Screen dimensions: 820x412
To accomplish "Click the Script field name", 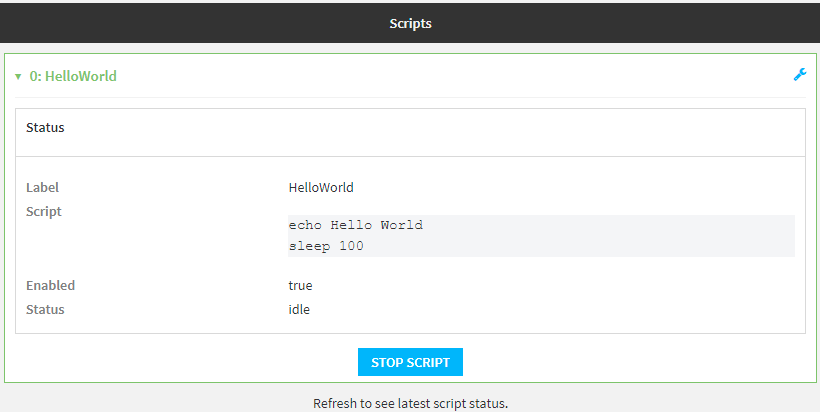I will (x=43, y=211).
